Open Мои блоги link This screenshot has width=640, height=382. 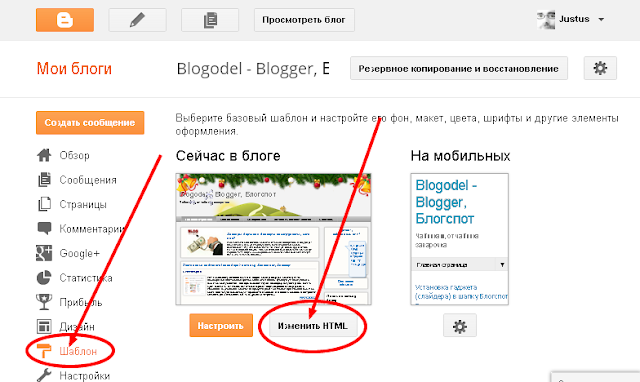pyautogui.click(x=74, y=69)
